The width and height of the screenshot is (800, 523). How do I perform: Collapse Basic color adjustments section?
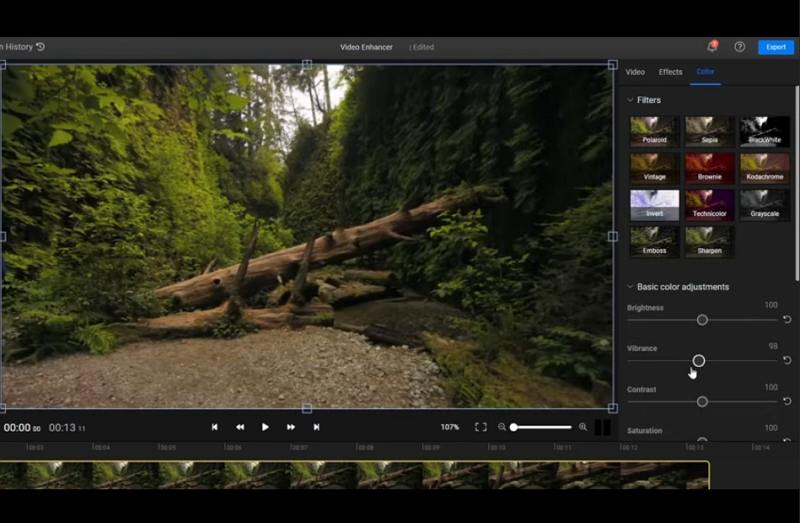630,287
